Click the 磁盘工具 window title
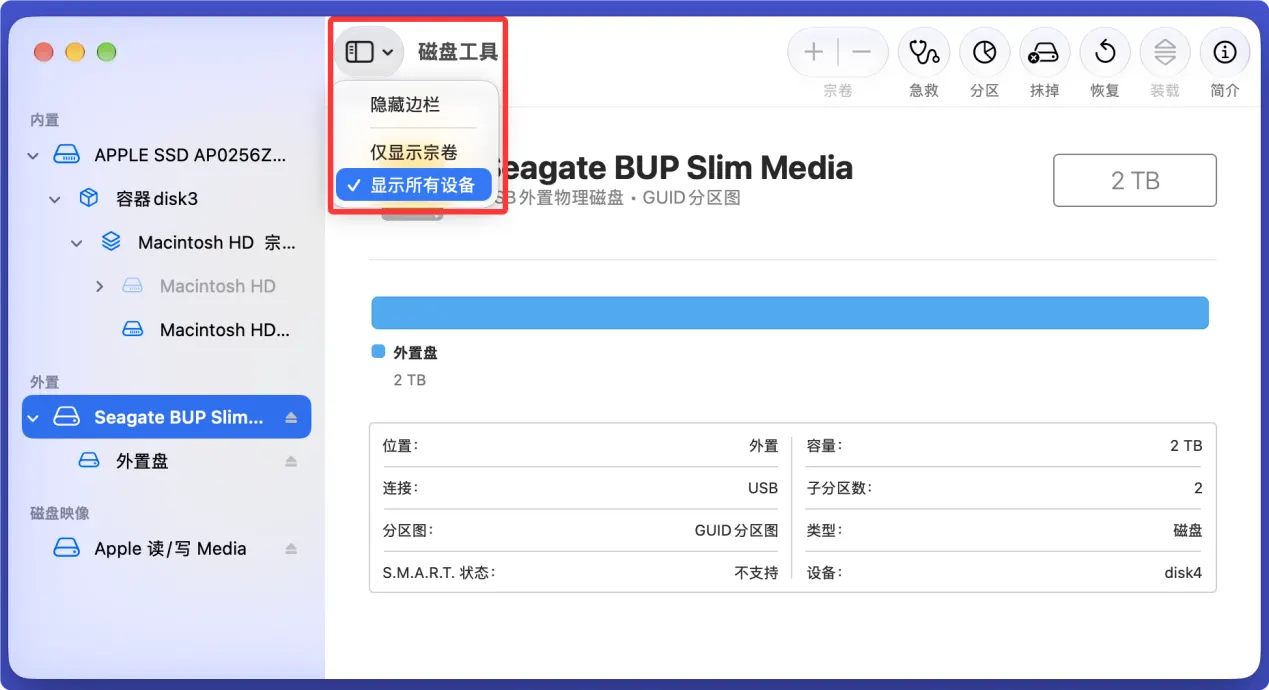 [x=458, y=52]
